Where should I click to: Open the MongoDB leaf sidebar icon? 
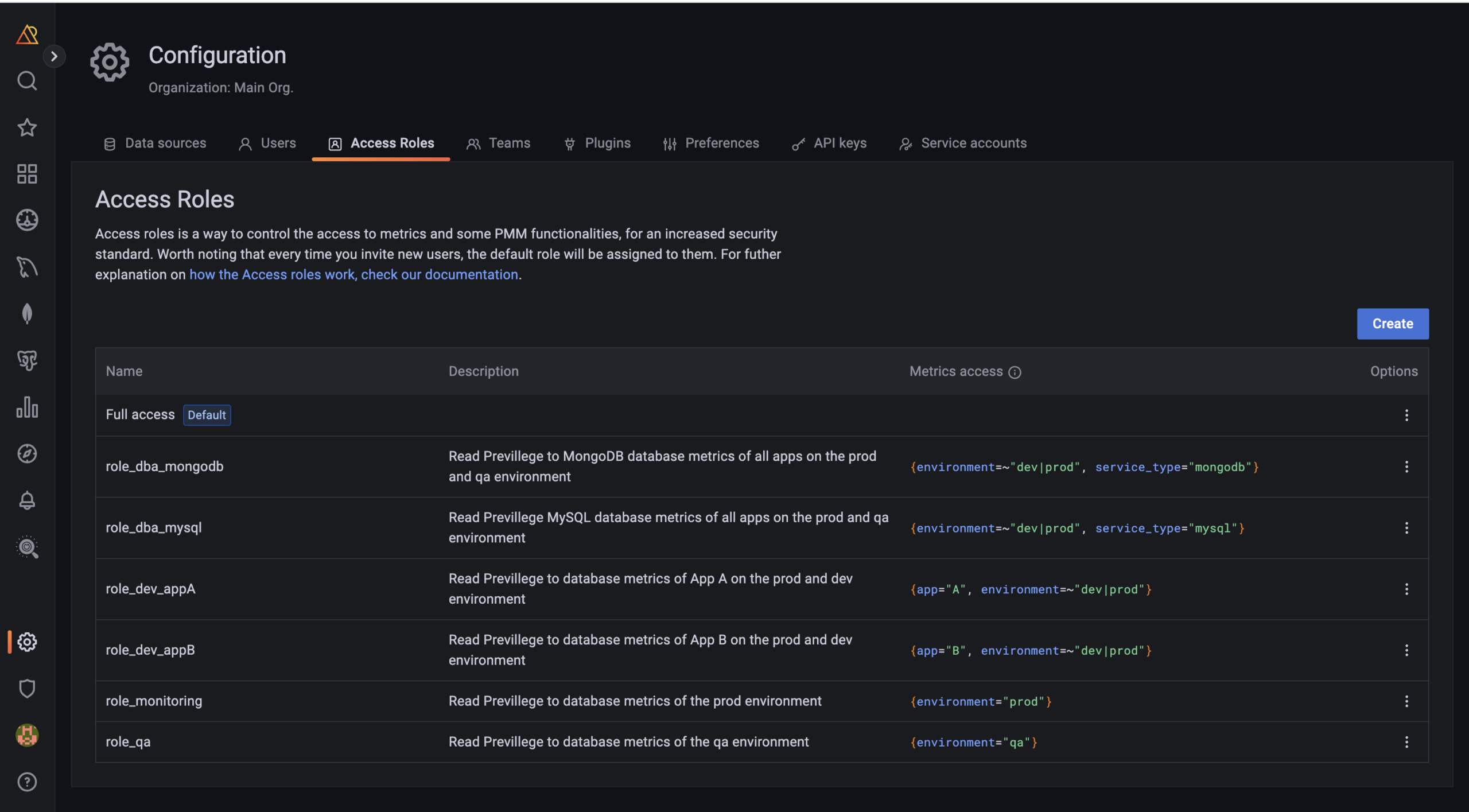(27, 313)
